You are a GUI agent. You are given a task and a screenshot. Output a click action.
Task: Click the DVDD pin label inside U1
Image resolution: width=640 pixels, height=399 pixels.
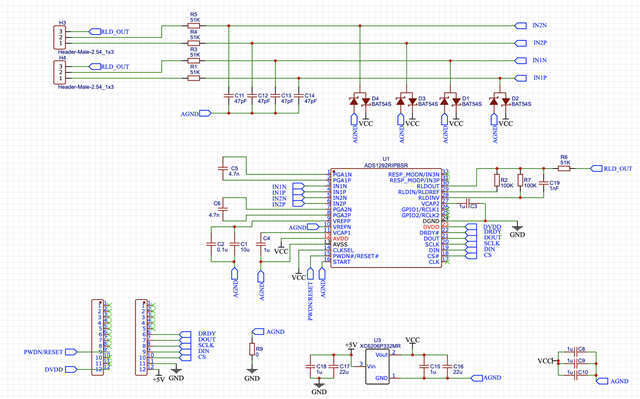point(431,227)
